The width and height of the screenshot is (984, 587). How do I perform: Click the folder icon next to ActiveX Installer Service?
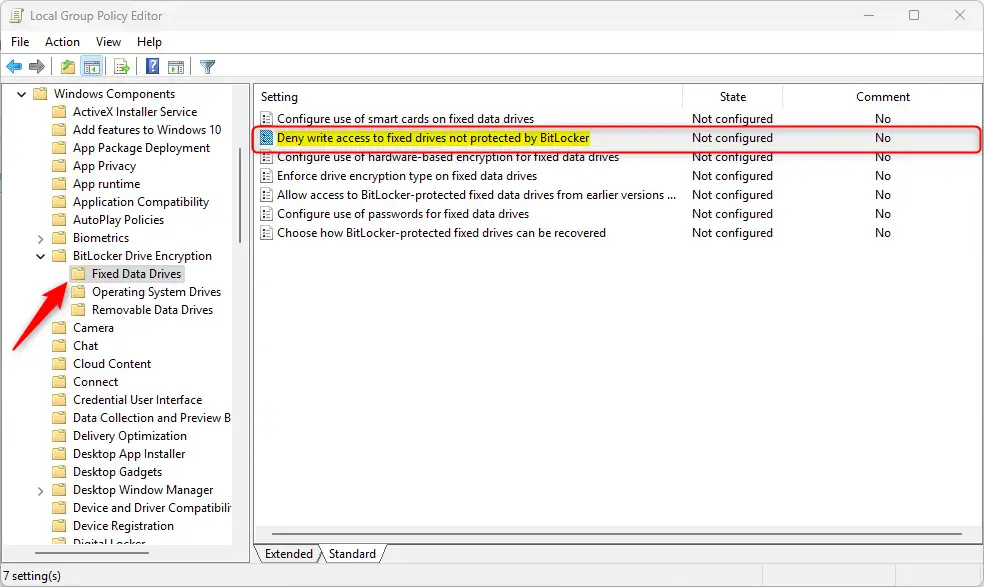pyautogui.click(x=59, y=112)
